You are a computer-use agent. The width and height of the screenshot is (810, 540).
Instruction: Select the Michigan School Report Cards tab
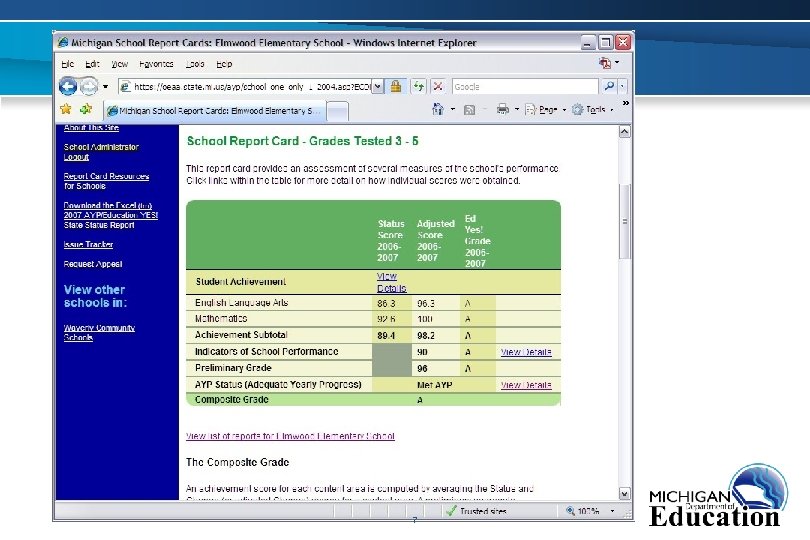[214, 111]
